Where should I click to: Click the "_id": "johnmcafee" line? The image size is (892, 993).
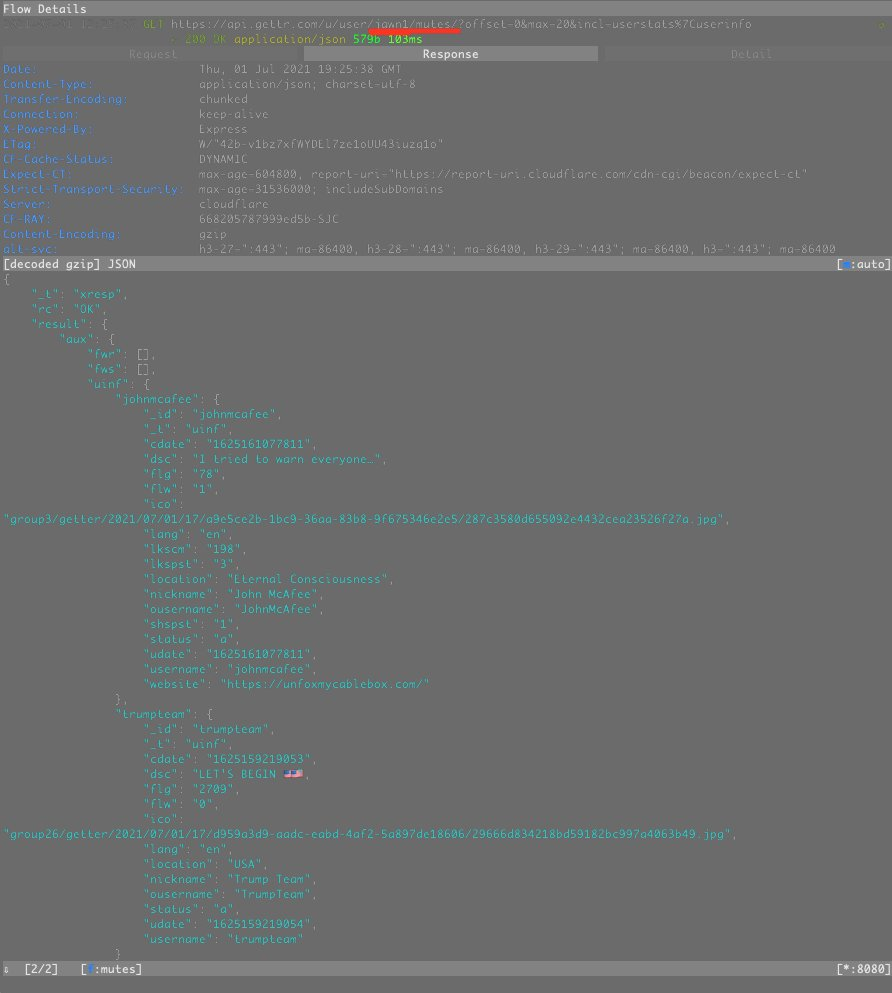213,414
